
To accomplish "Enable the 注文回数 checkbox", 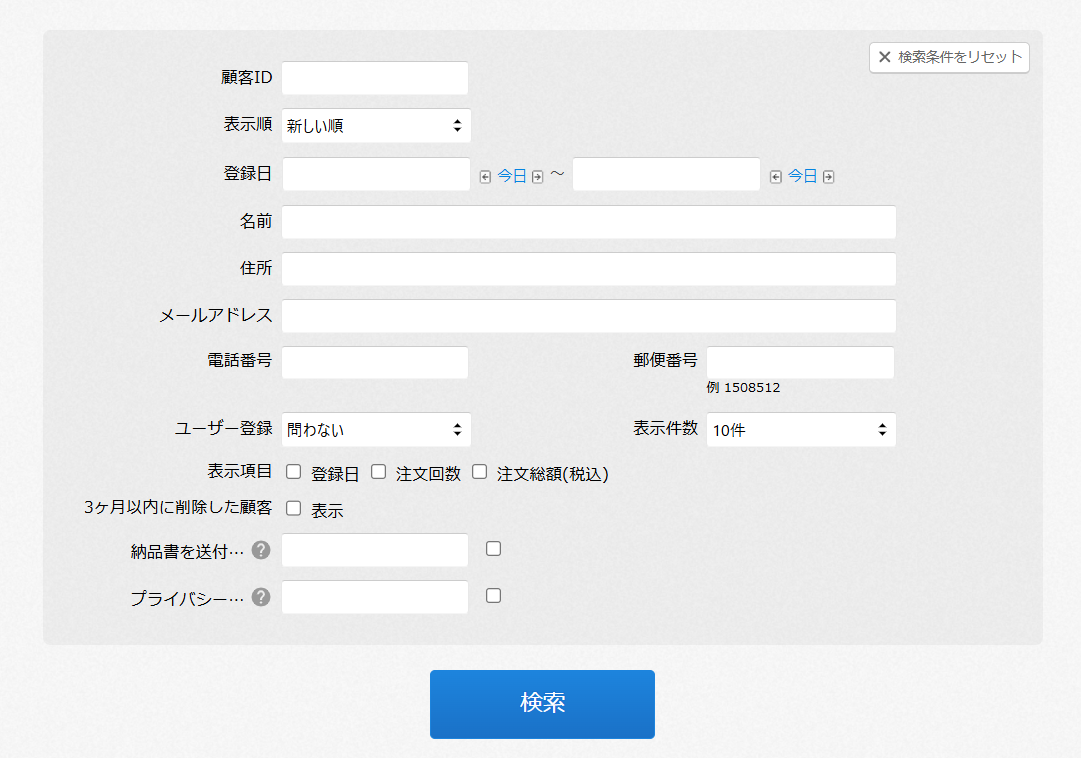I will point(379,472).
